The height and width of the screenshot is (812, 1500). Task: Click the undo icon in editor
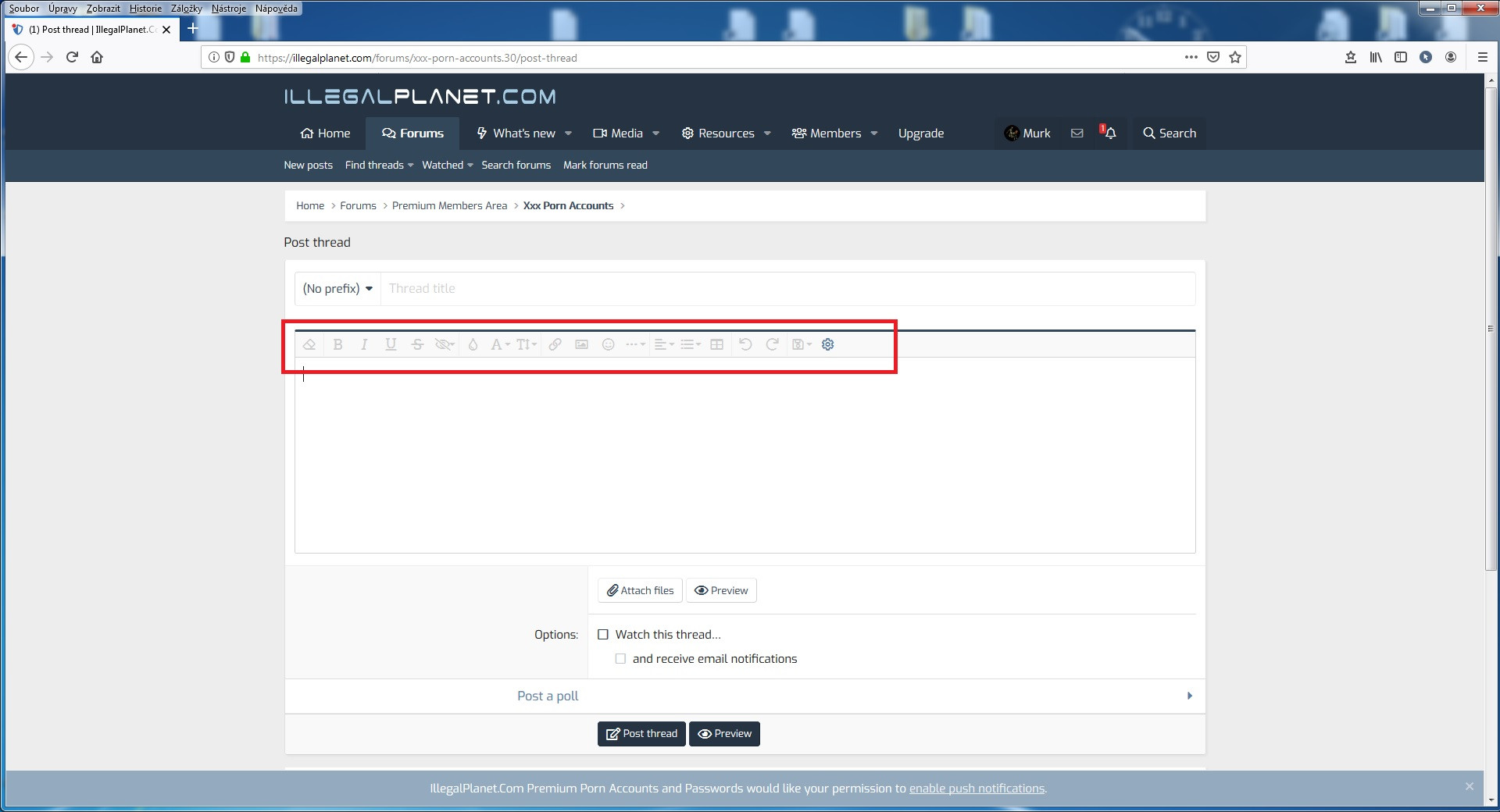coord(745,344)
